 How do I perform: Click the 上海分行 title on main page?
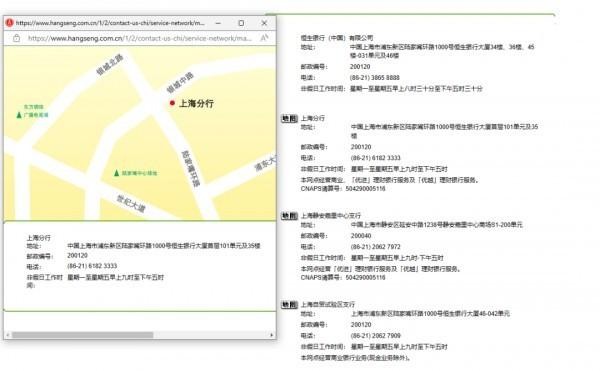pos(313,118)
